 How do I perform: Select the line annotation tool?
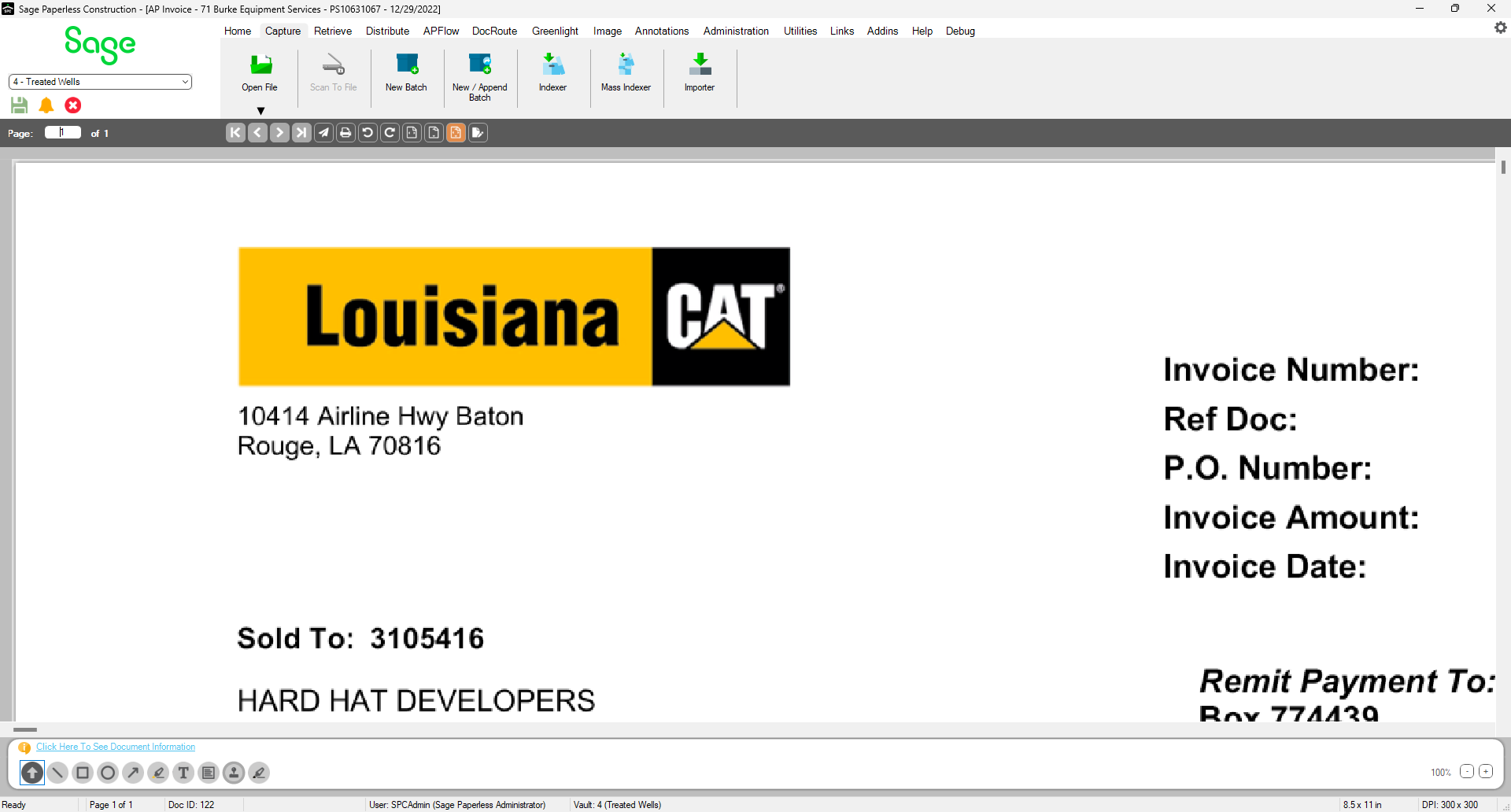click(x=57, y=773)
